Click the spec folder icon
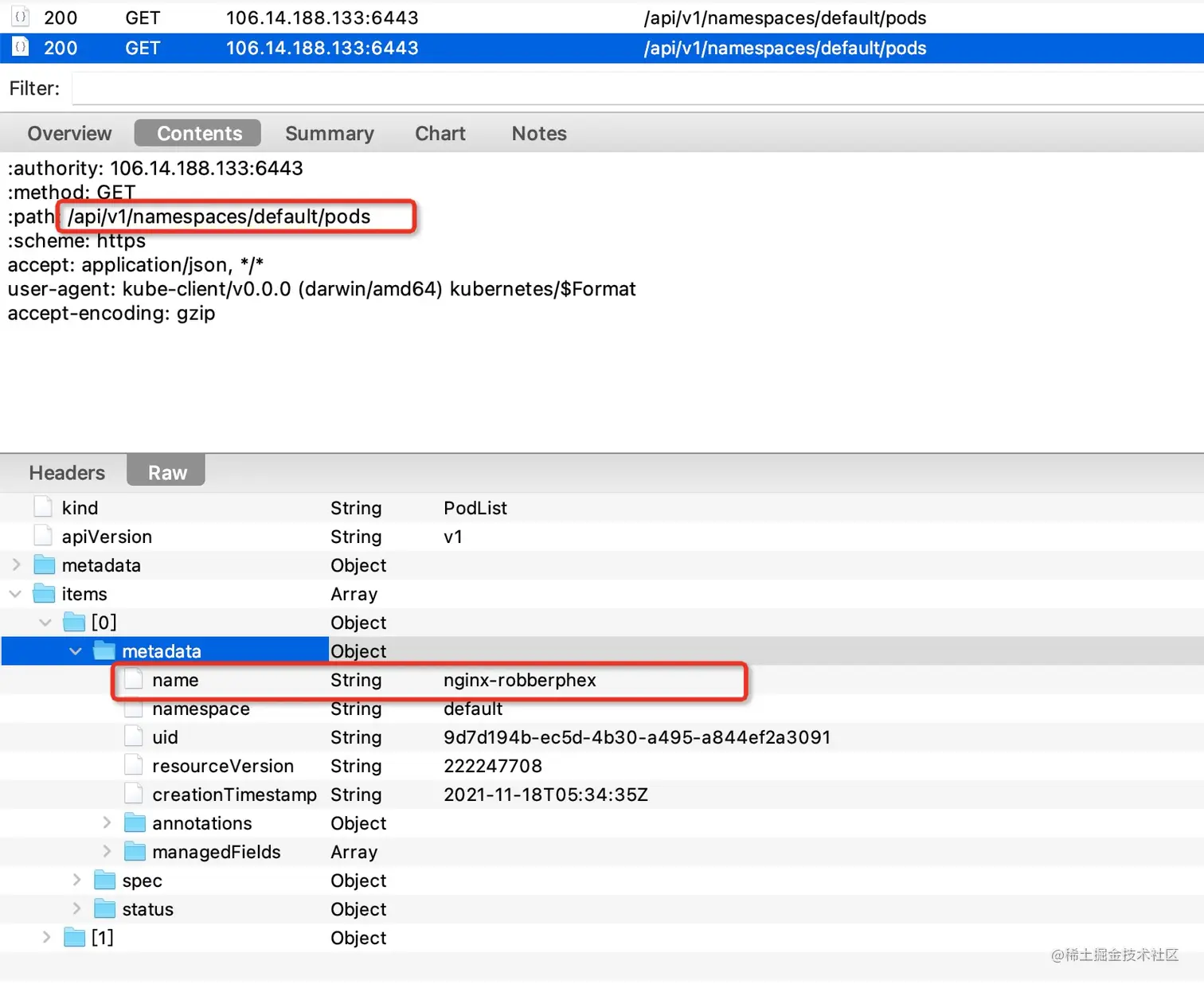 [104, 880]
